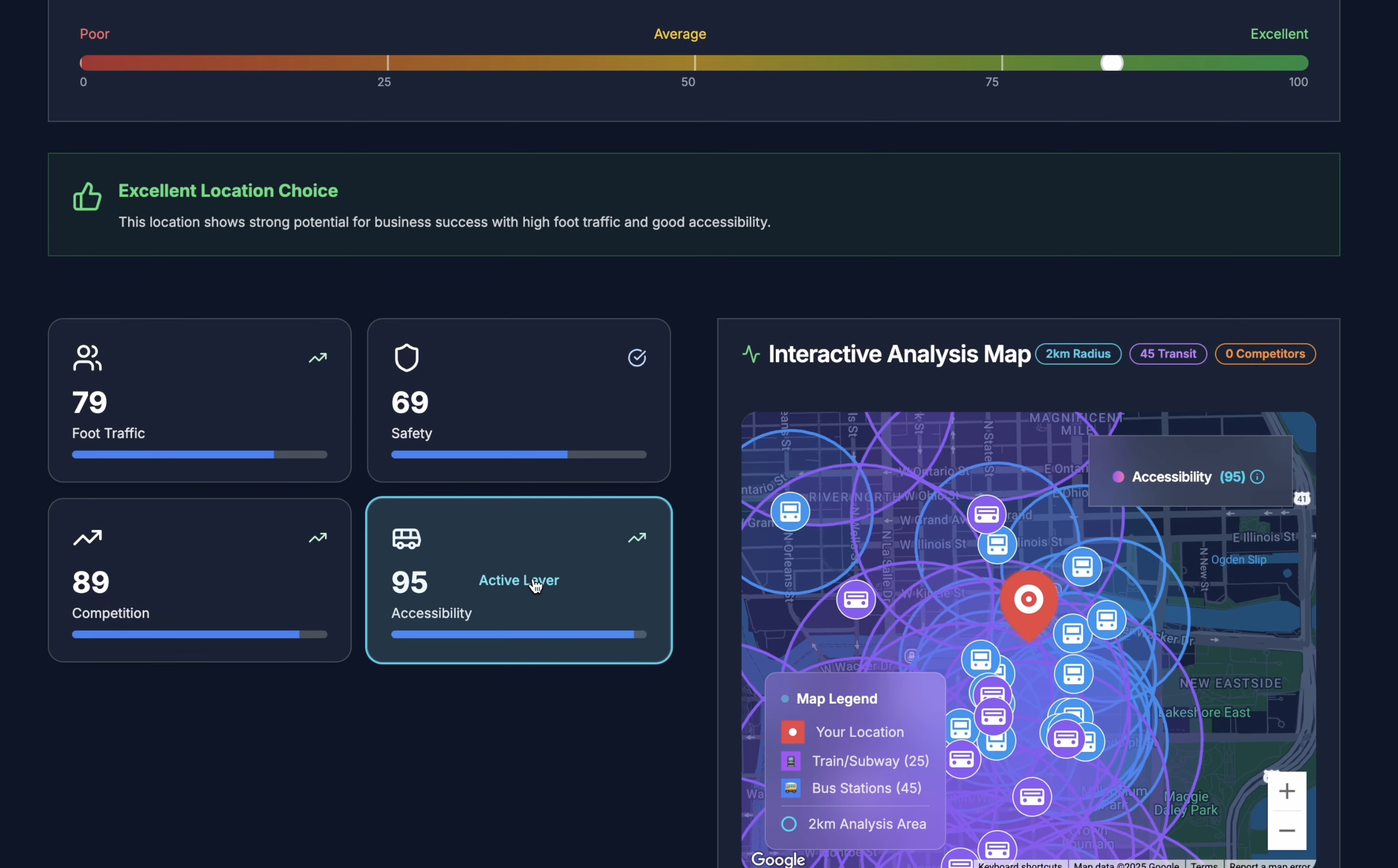Click the 45 Transit badge
Screen dimensions: 1398x868
(x=1168, y=354)
